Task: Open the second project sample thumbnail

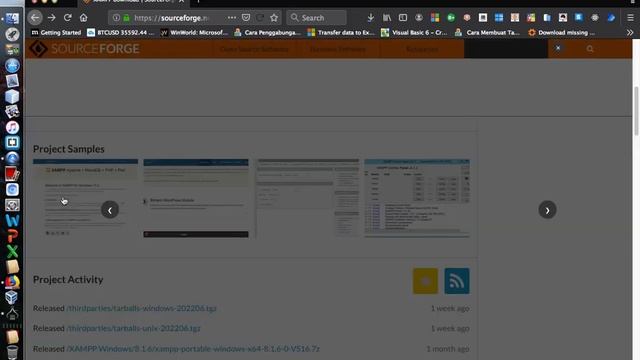Action: pyautogui.click(x=196, y=198)
